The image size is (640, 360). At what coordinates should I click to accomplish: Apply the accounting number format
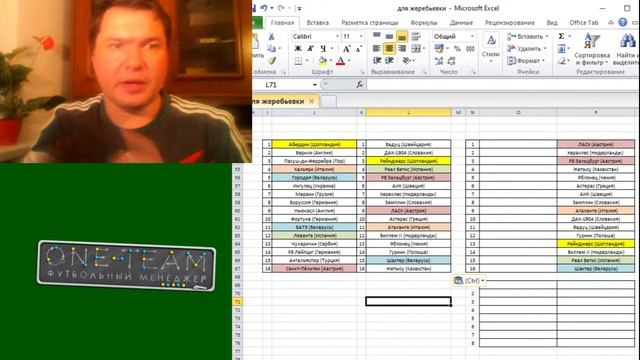tap(439, 49)
